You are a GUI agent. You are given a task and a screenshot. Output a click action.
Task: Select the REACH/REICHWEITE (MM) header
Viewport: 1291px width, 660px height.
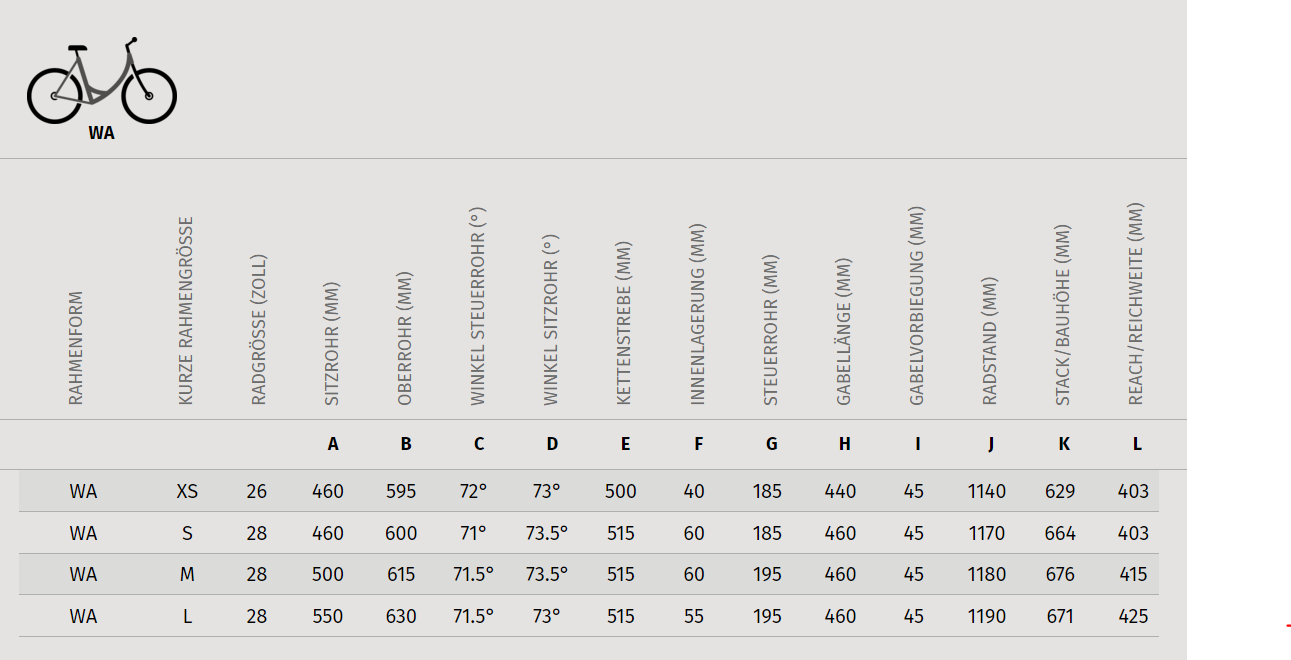[x=1136, y=304]
